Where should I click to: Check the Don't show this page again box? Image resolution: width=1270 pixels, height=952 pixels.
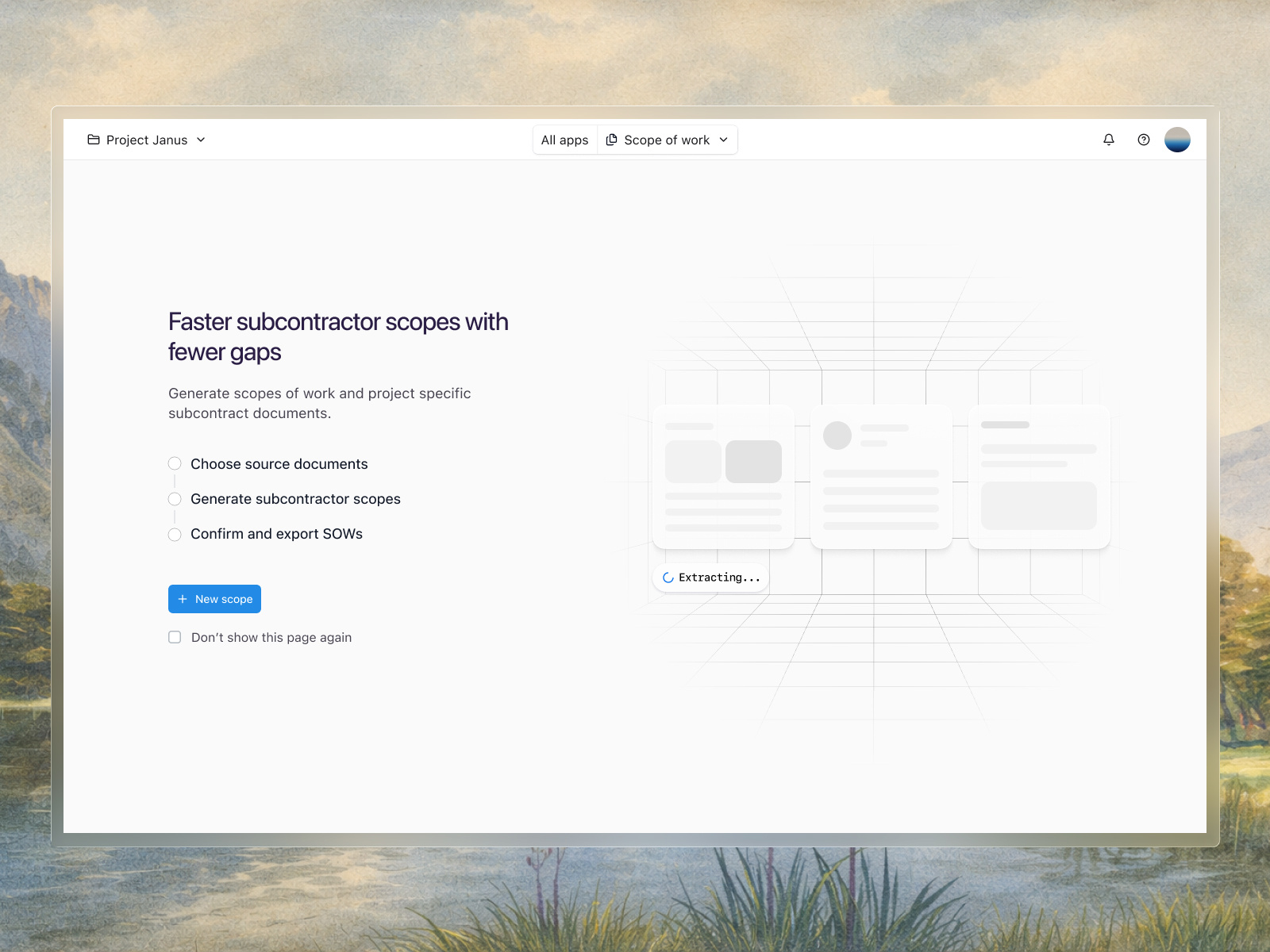tap(174, 637)
